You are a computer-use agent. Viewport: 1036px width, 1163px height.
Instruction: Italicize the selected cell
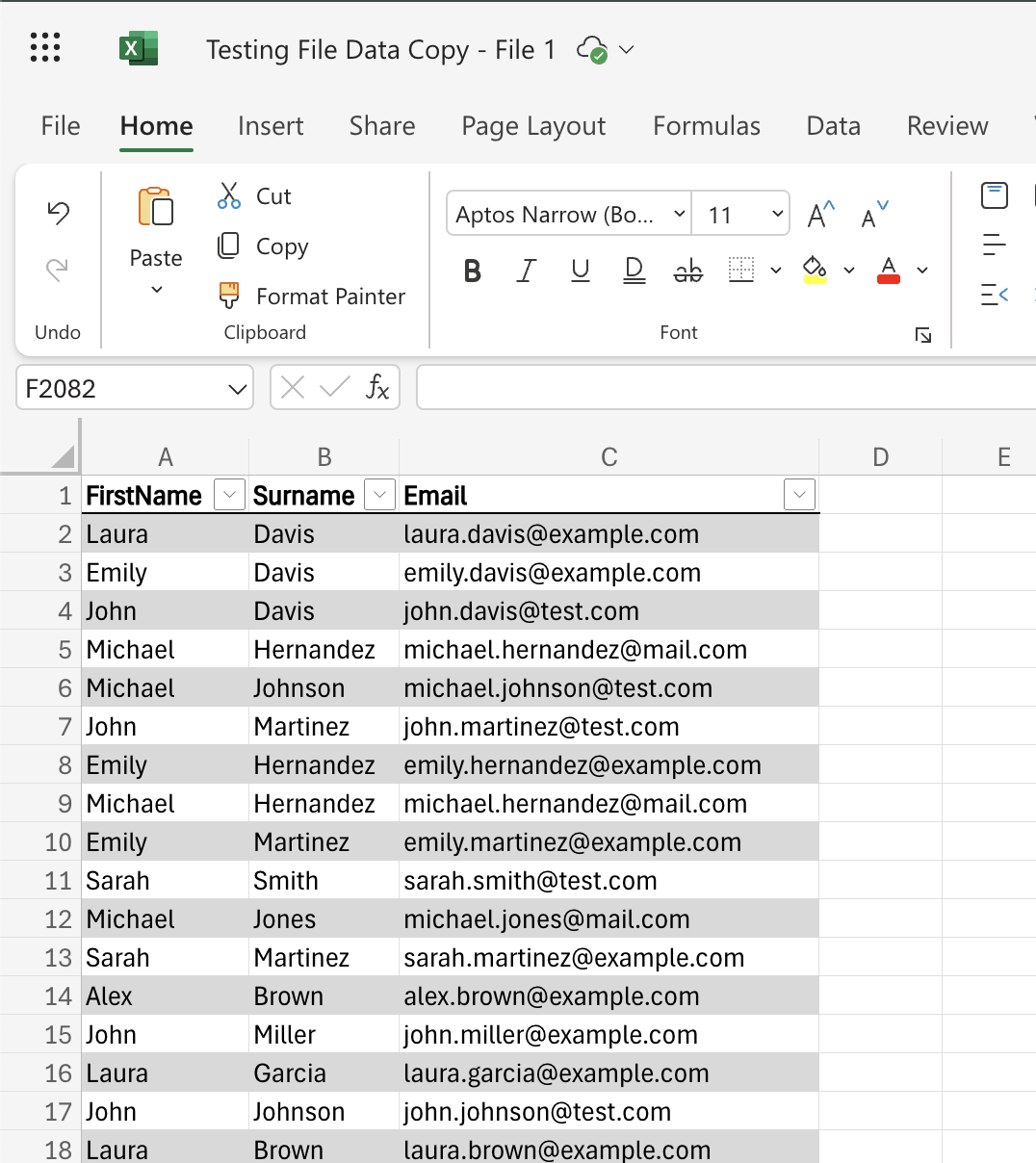click(x=526, y=271)
